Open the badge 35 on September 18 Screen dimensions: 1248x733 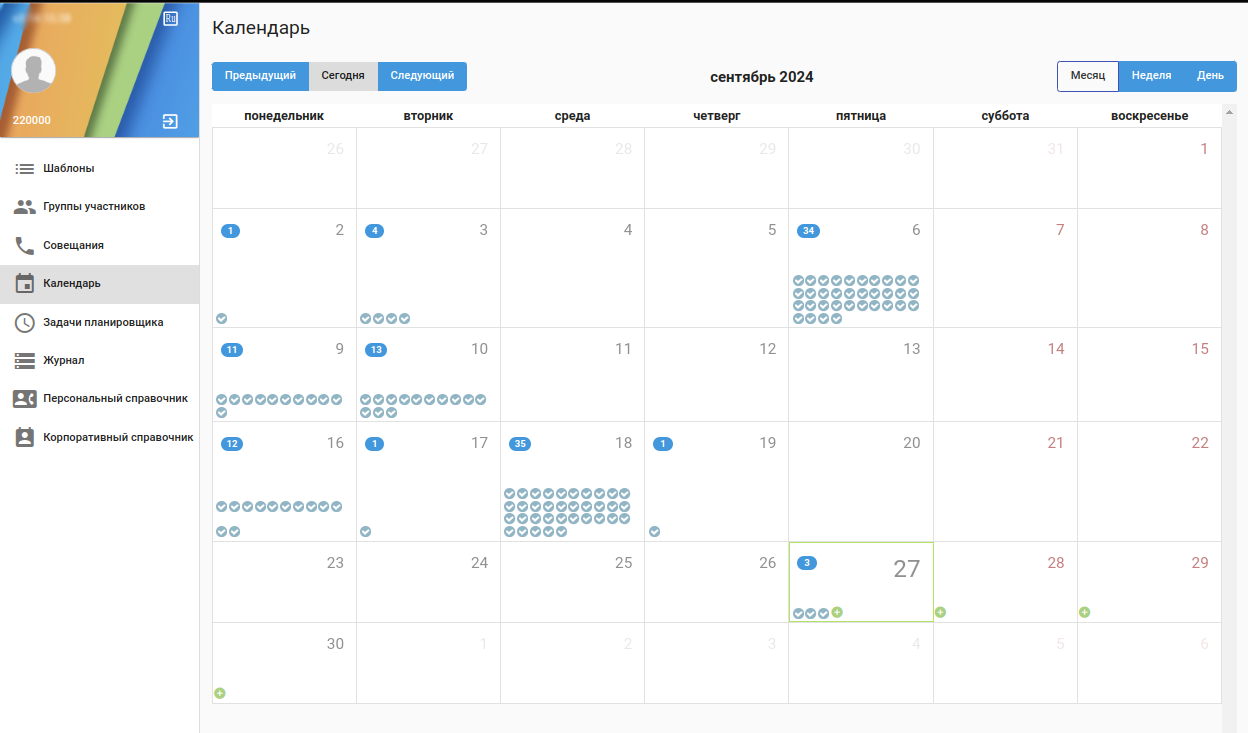(x=520, y=444)
